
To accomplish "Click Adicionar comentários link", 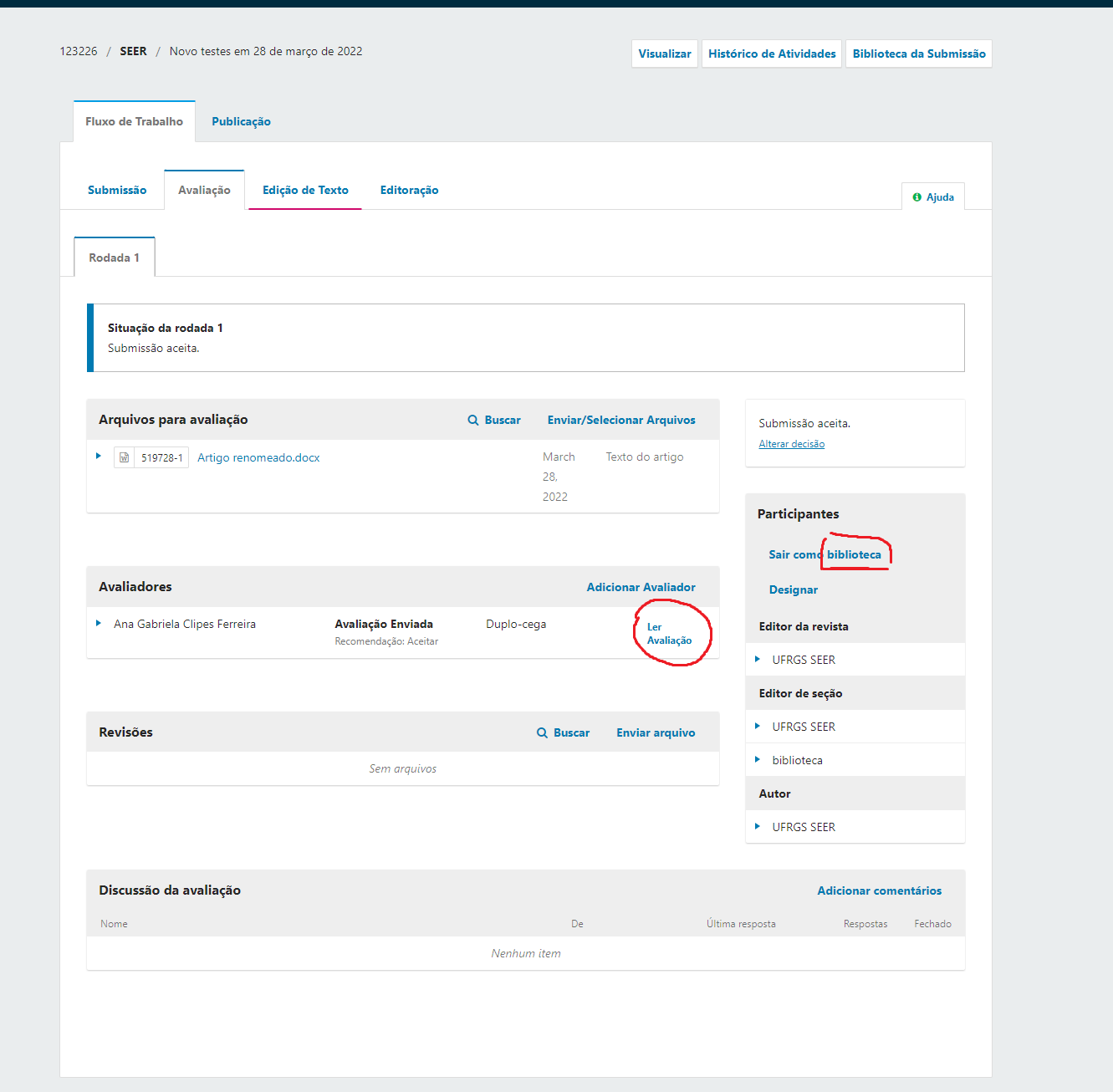I will (x=879, y=891).
